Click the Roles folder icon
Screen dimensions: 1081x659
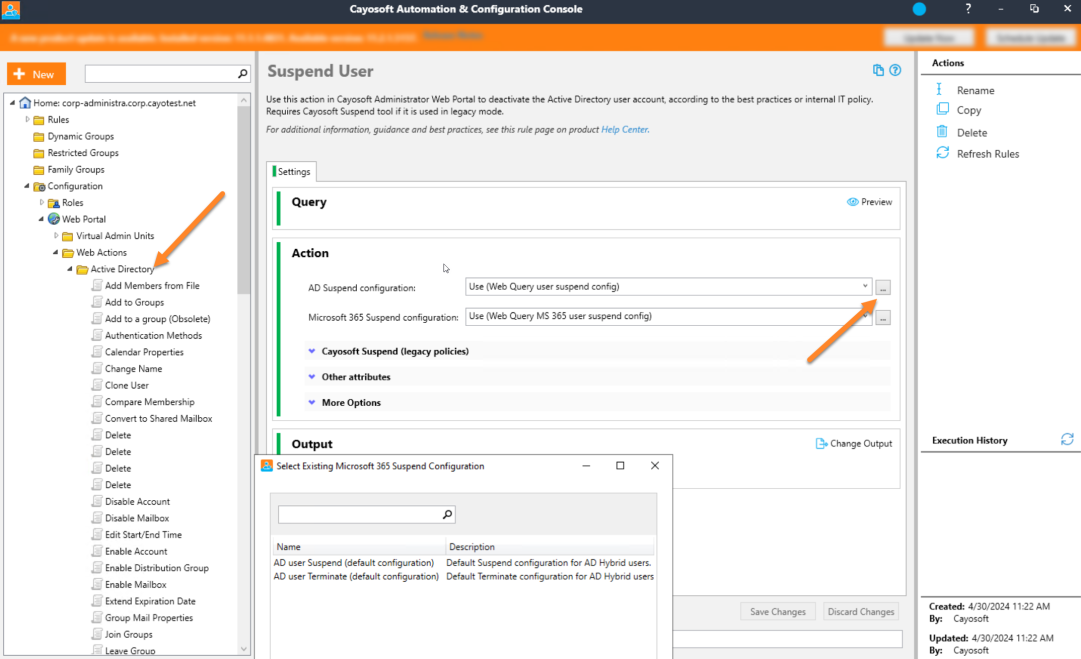pos(54,203)
